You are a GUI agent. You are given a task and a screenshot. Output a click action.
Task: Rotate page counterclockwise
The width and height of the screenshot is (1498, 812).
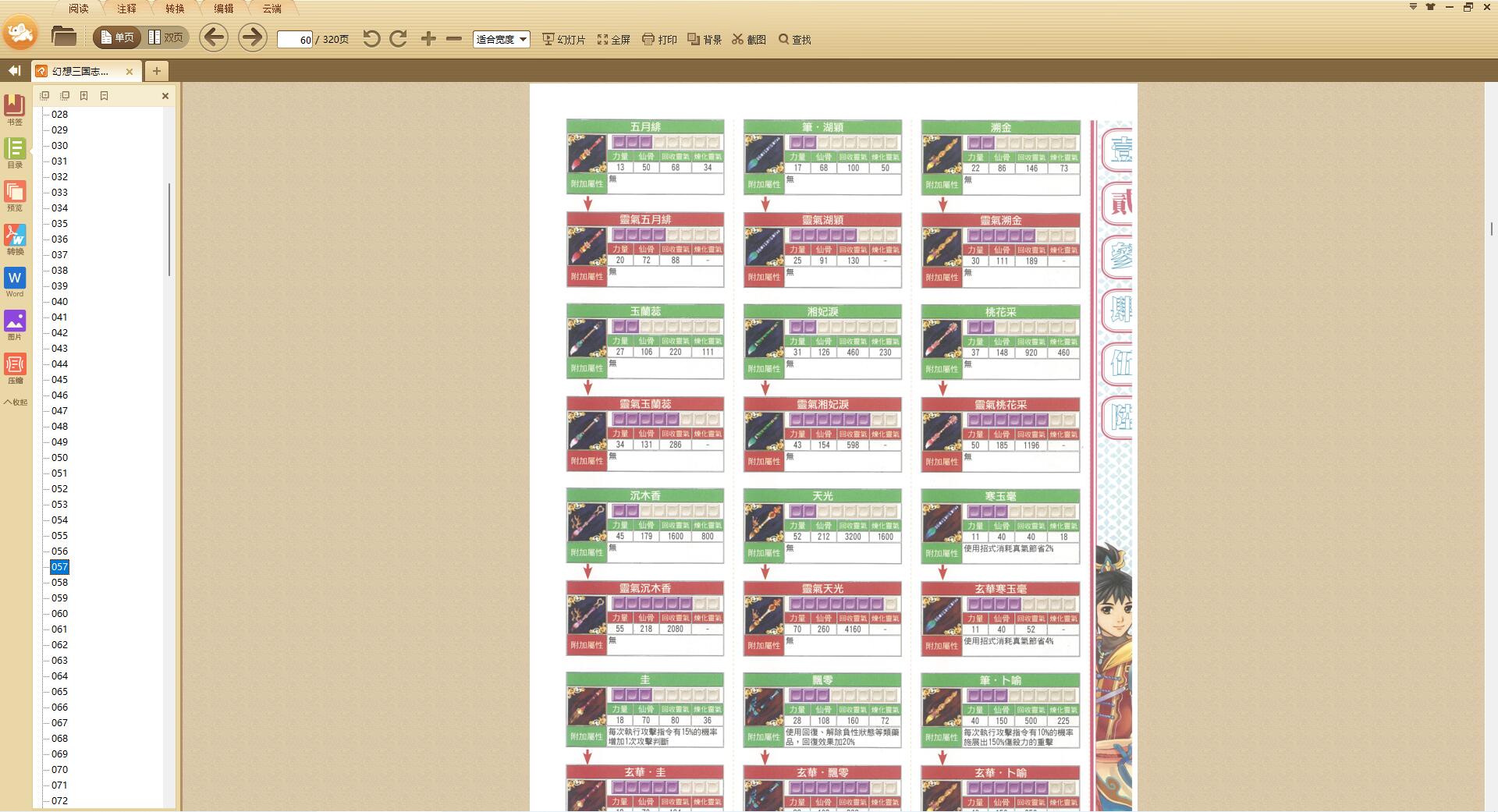click(x=371, y=39)
